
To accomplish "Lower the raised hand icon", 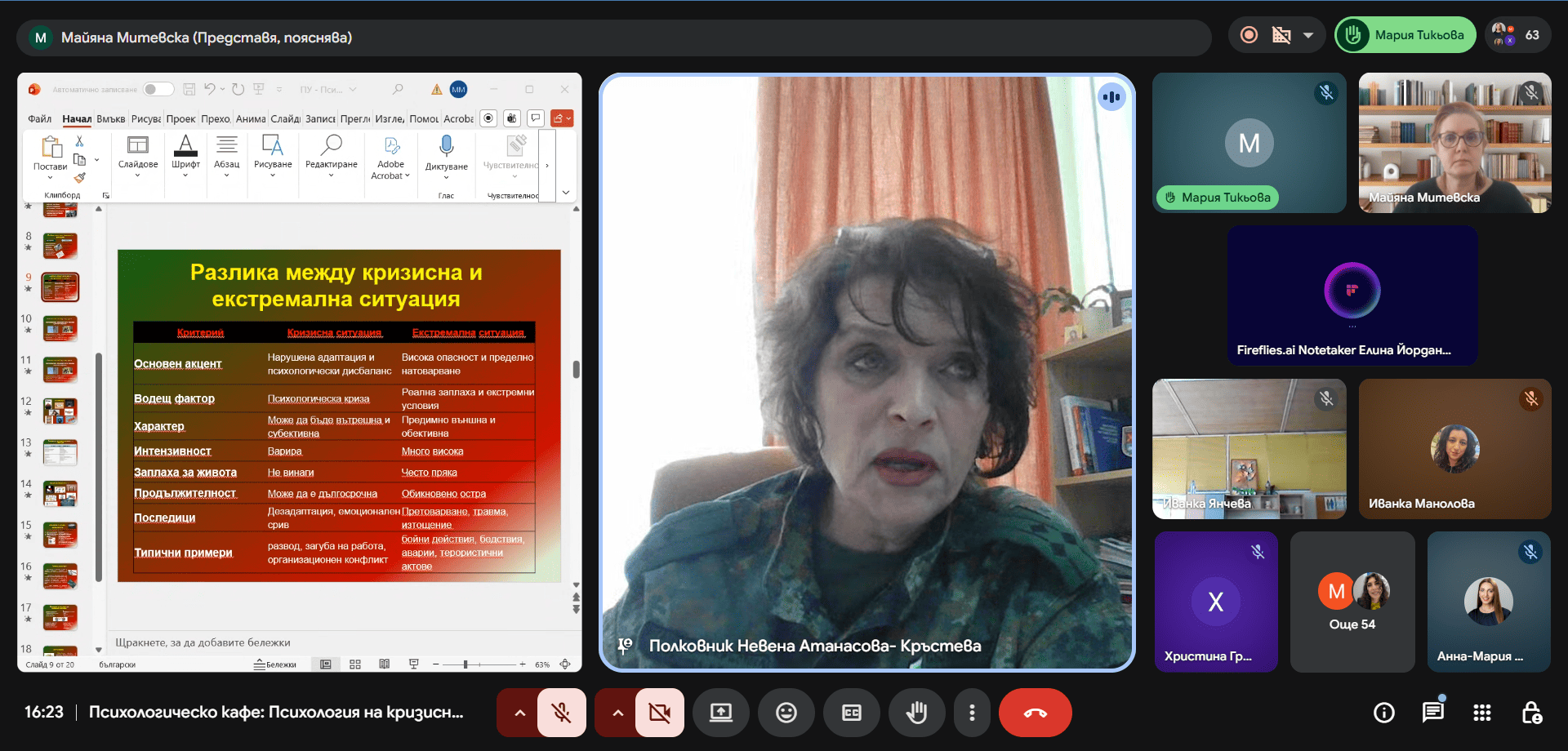I will coord(916,713).
